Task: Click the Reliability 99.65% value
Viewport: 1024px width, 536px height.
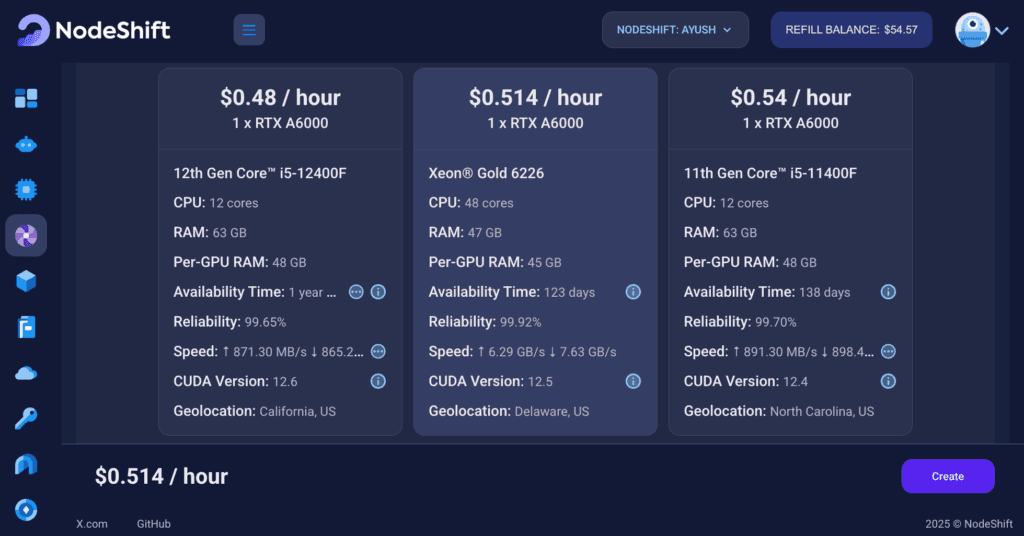Action: tap(265, 323)
